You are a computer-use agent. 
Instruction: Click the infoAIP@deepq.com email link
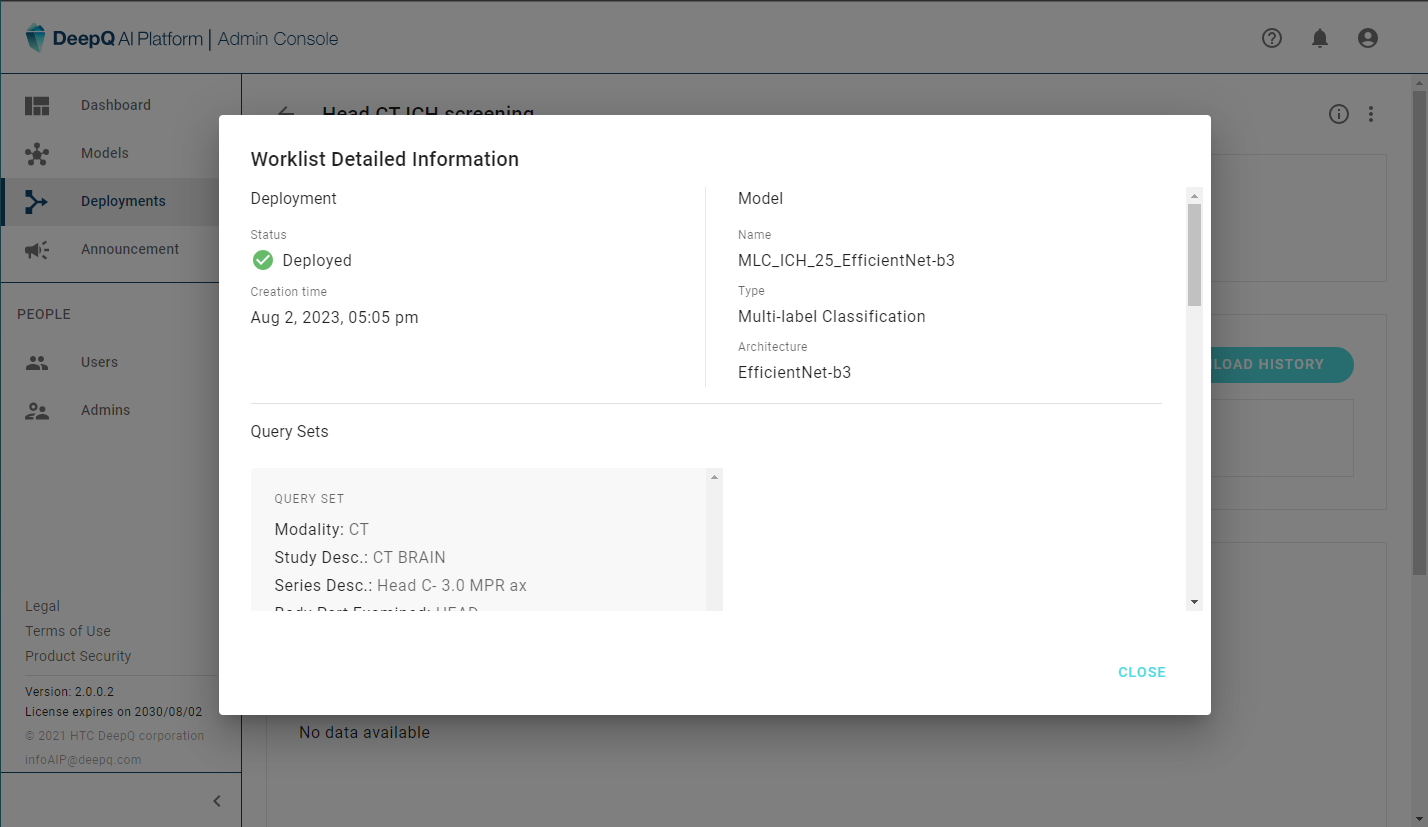click(x=83, y=759)
